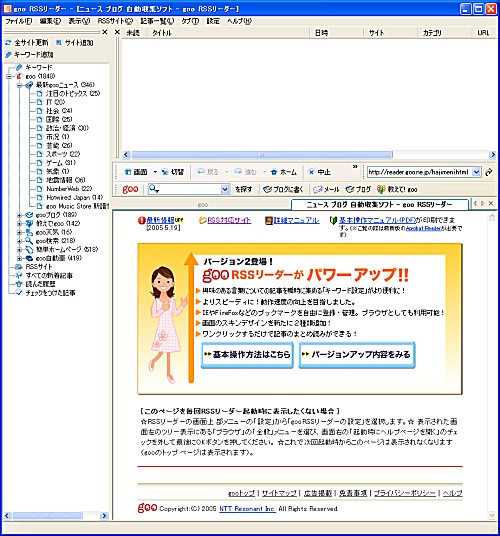Screen dimensions: 500x536
Task: Click the サイト追加 add-site icon
Action: point(59,43)
